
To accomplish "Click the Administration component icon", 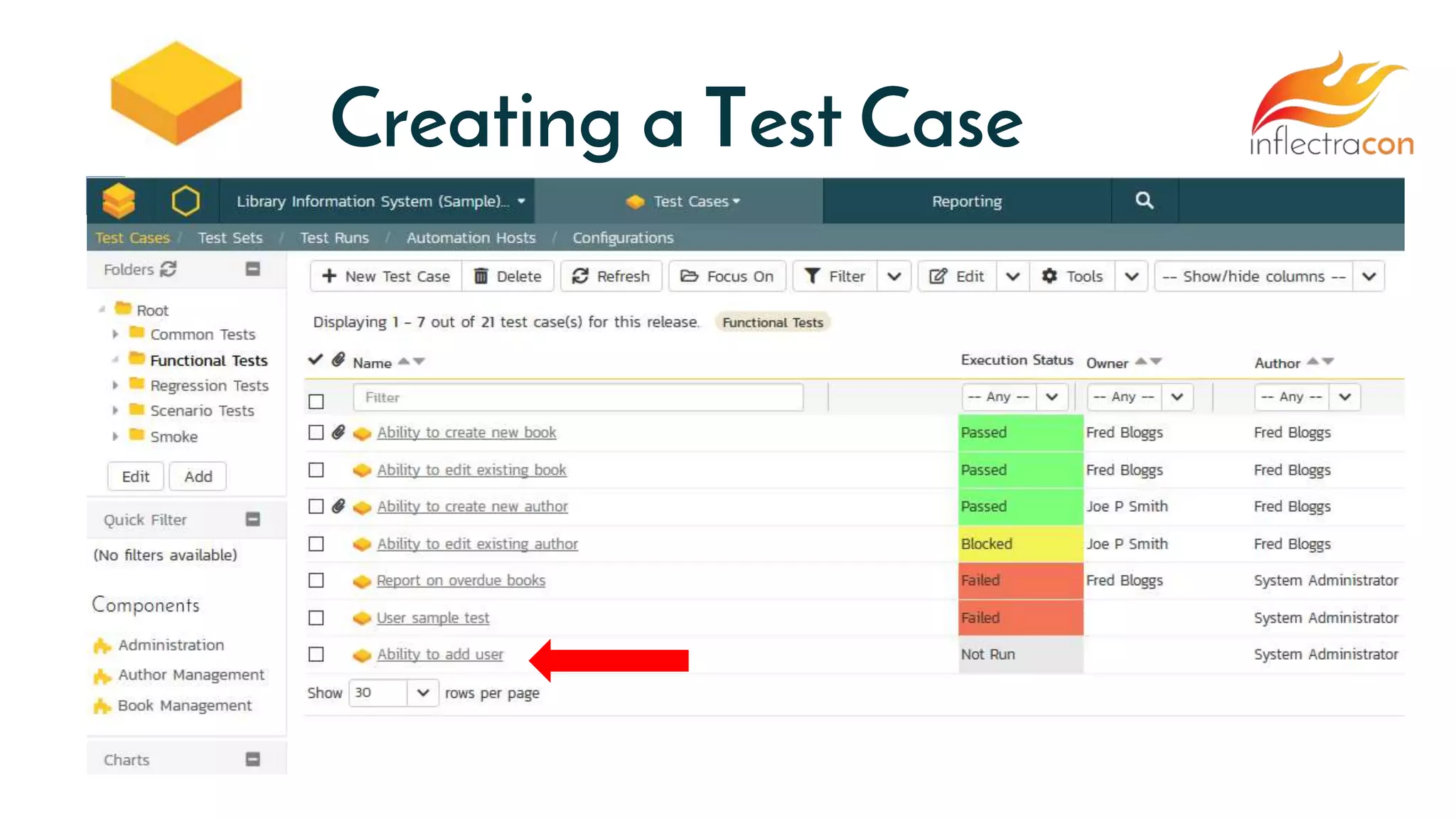I will (x=102, y=646).
